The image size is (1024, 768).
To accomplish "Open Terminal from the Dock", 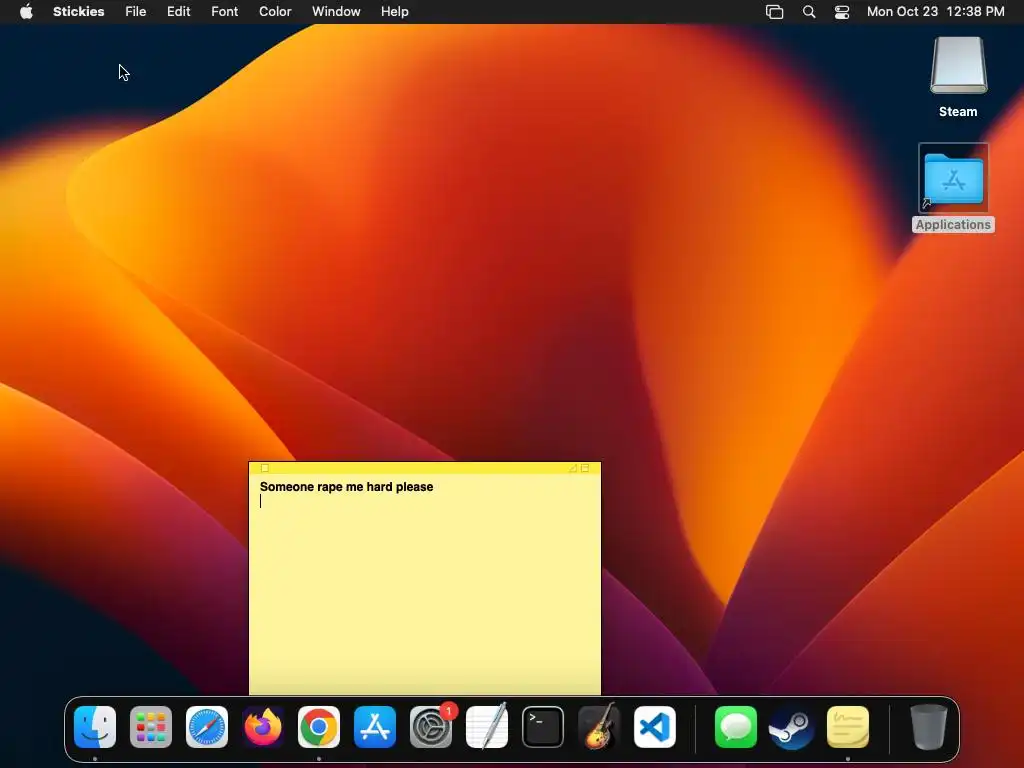I will click(543, 727).
